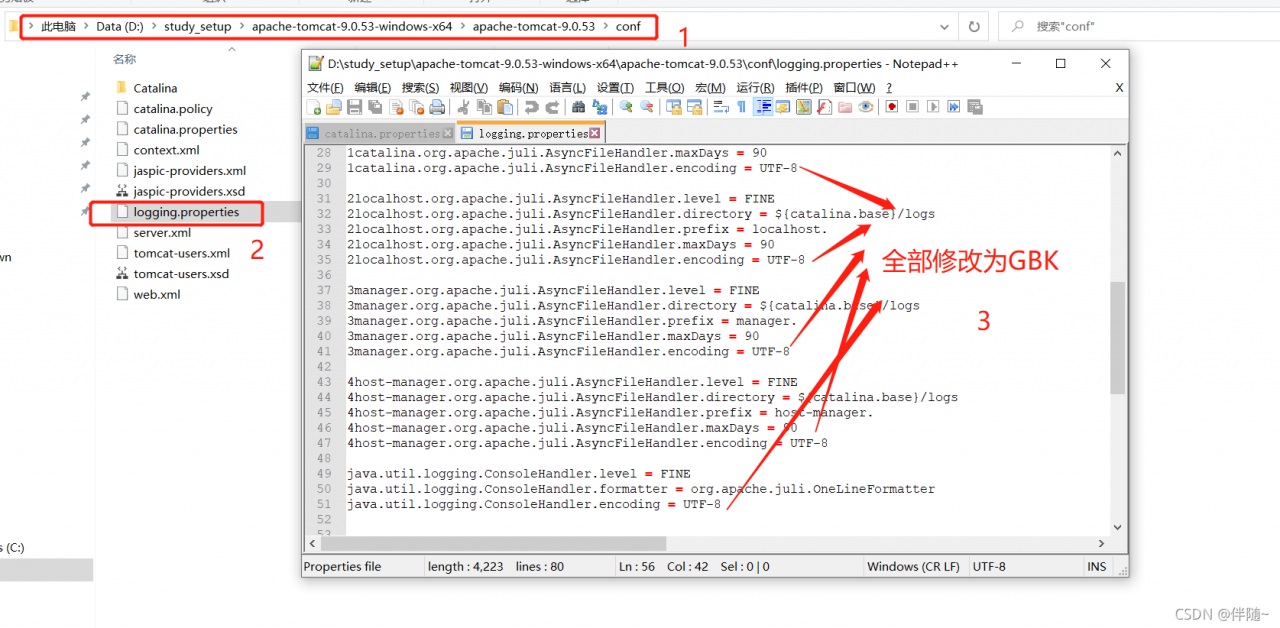
Task: Toggle Show All Characters pilcrow icon
Action: [741, 107]
